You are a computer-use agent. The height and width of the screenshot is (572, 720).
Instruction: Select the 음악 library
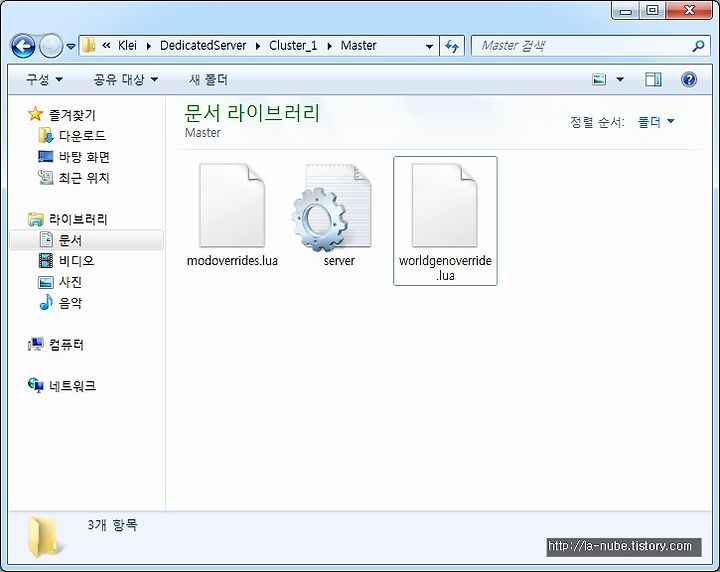click(70, 303)
